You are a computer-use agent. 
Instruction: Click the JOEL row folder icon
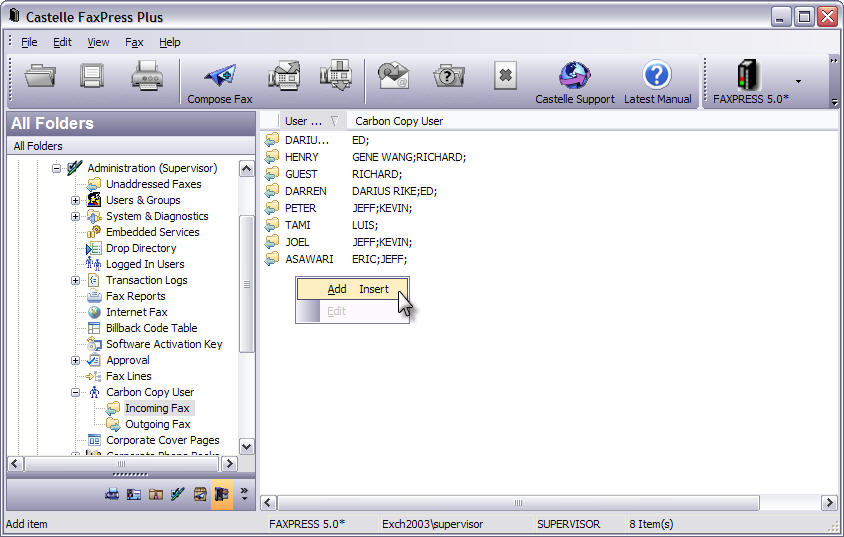point(272,242)
